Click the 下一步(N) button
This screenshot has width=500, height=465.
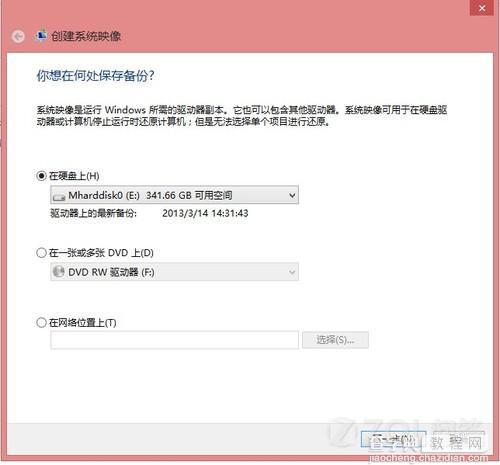393,439
